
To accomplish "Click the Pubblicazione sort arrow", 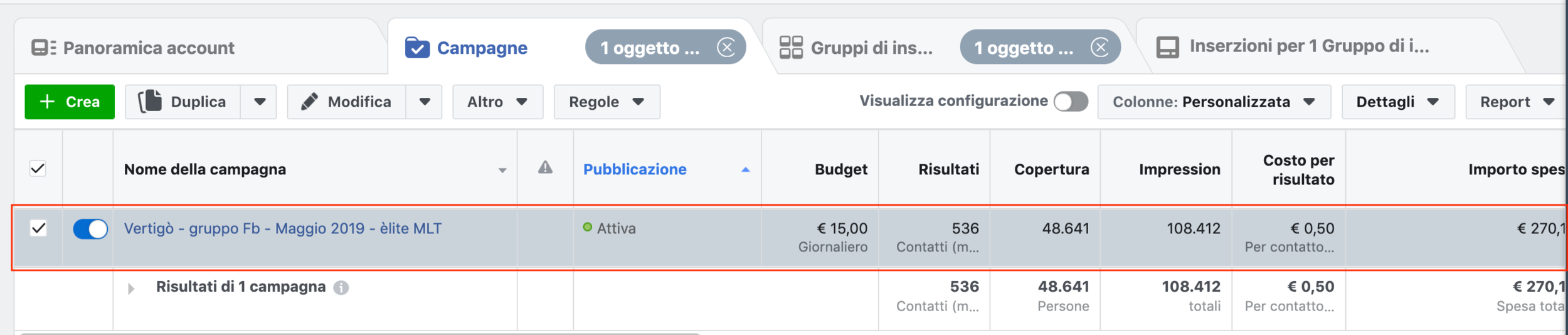I will (x=745, y=169).
